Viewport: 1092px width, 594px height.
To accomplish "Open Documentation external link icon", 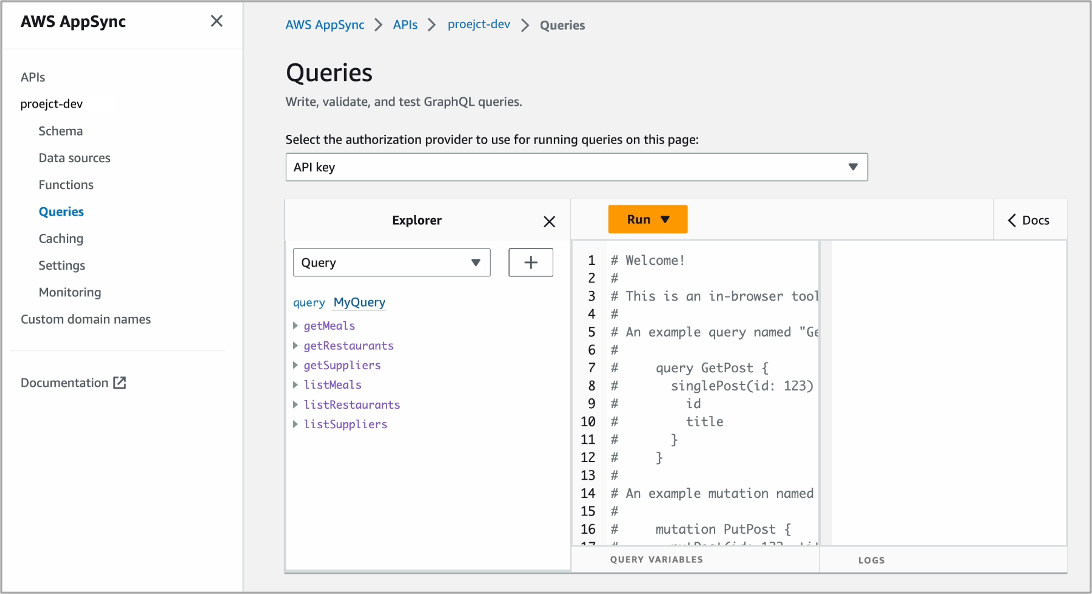I will (120, 382).
